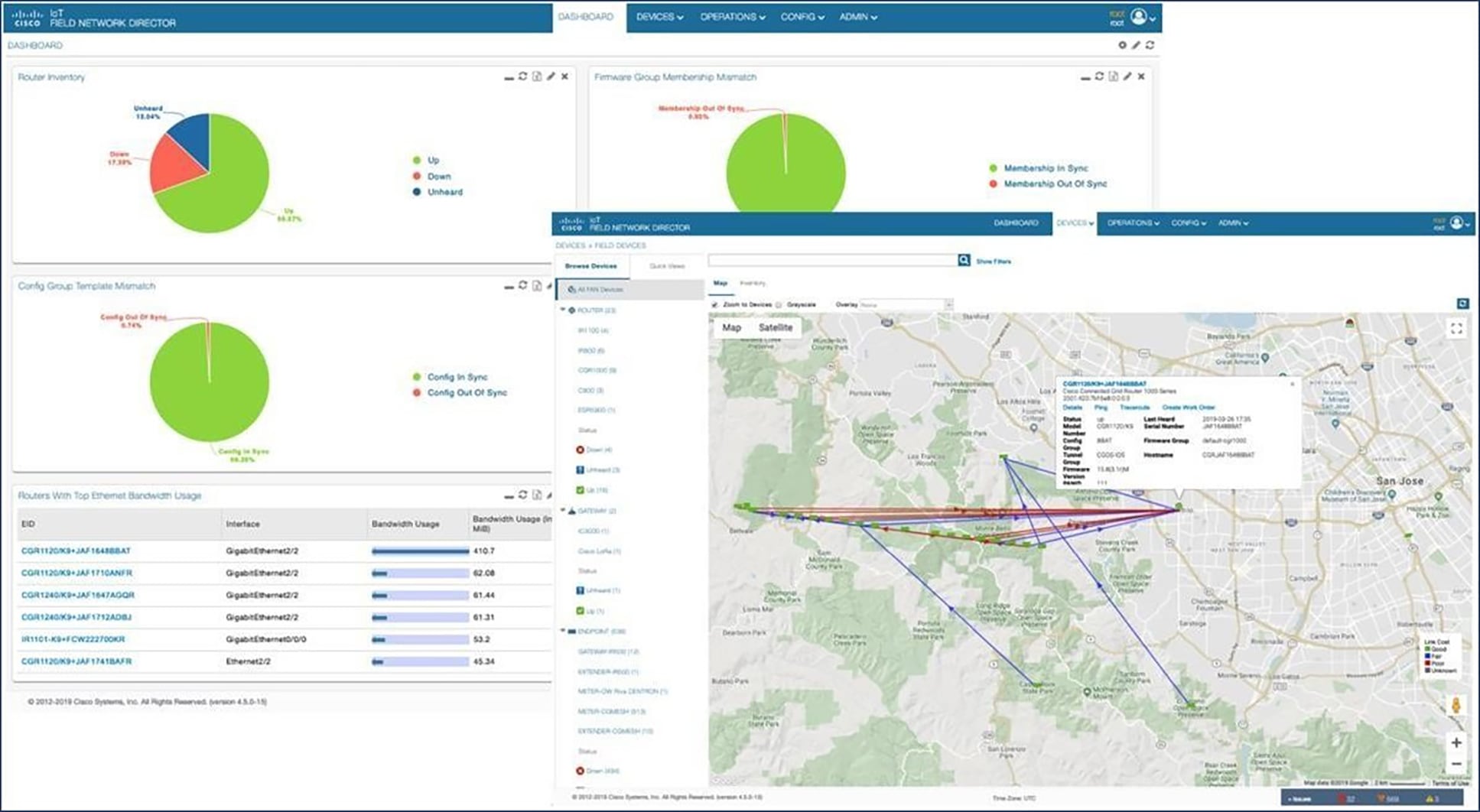This screenshot has width=1480, height=812.
Task: Close the CGR1120 device info popup
Action: pos(1293,384)
